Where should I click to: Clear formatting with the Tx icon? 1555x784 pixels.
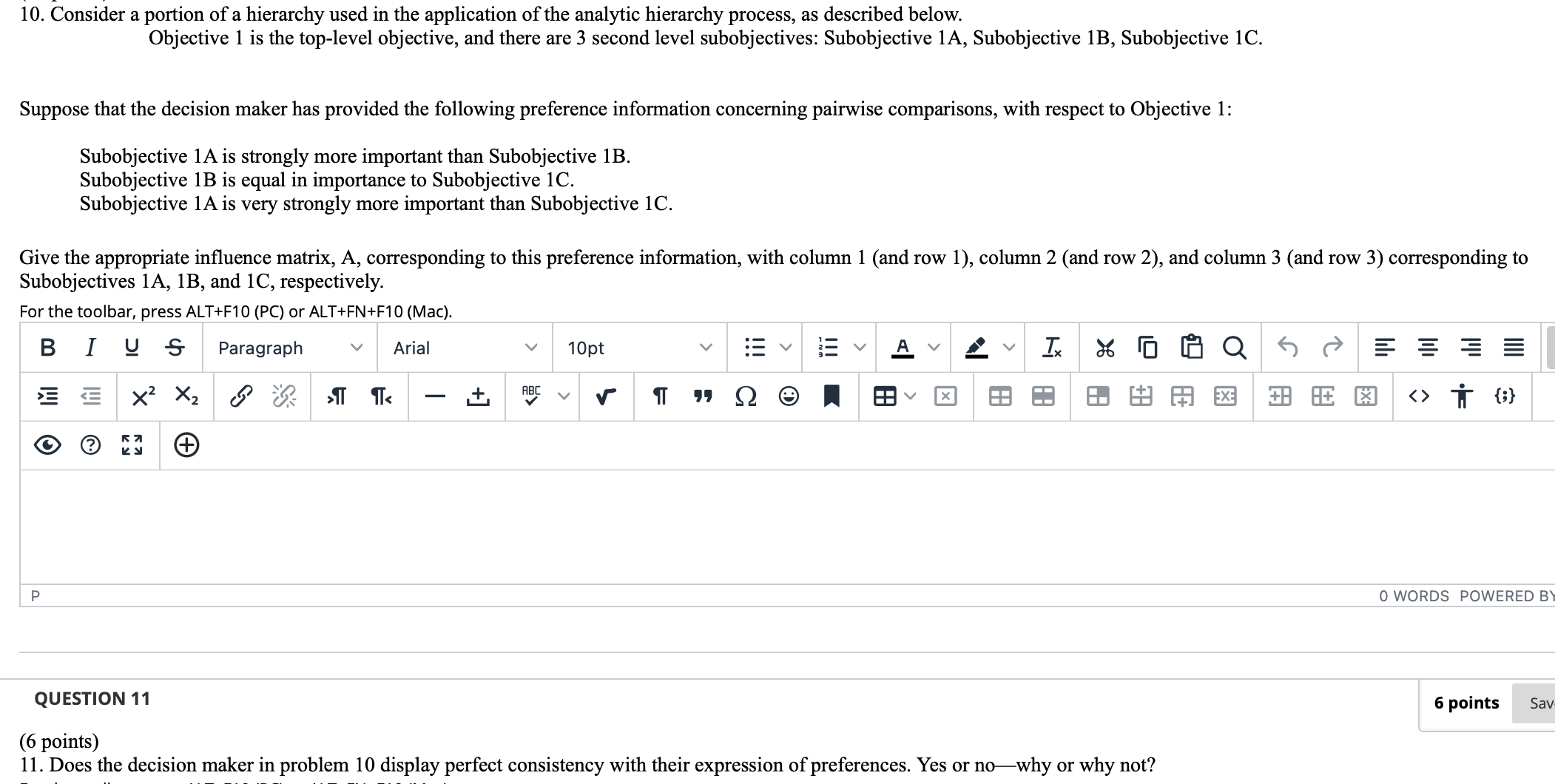pyautogui.click(x=1051, y=348)
